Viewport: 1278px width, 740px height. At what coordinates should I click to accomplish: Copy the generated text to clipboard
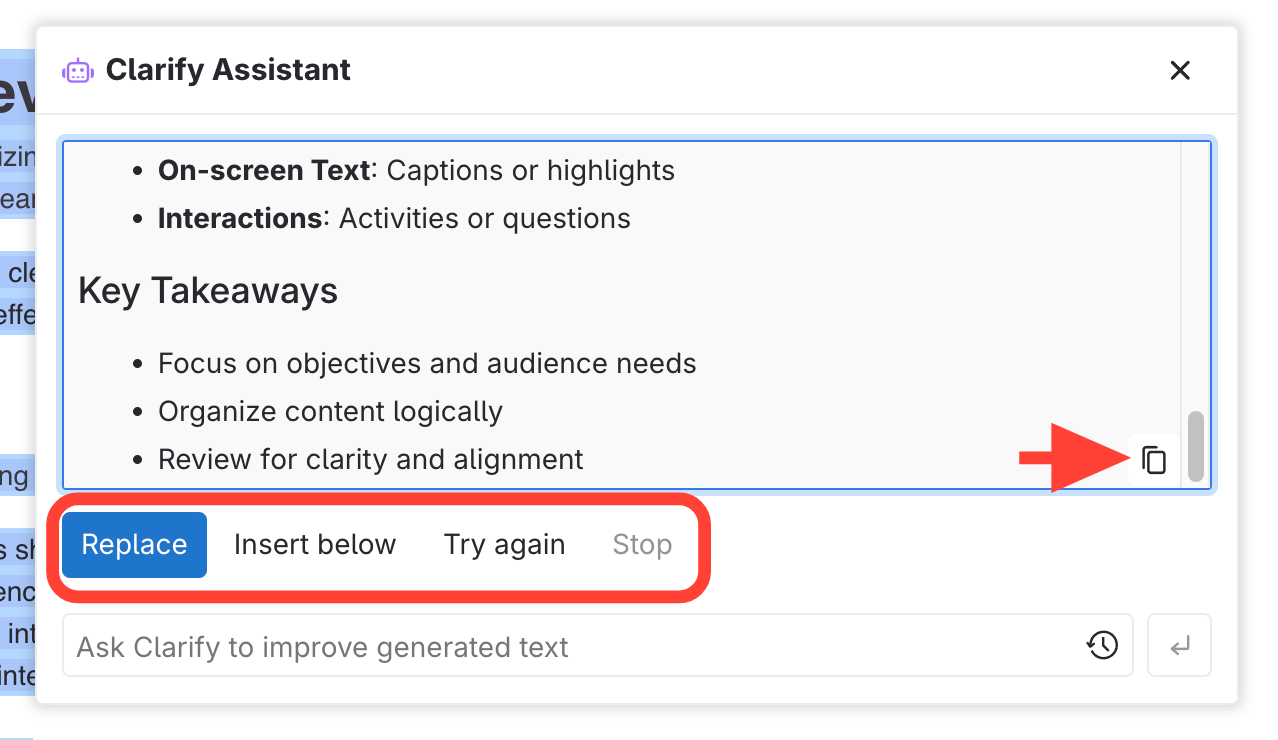click(x=1154, y=460)
